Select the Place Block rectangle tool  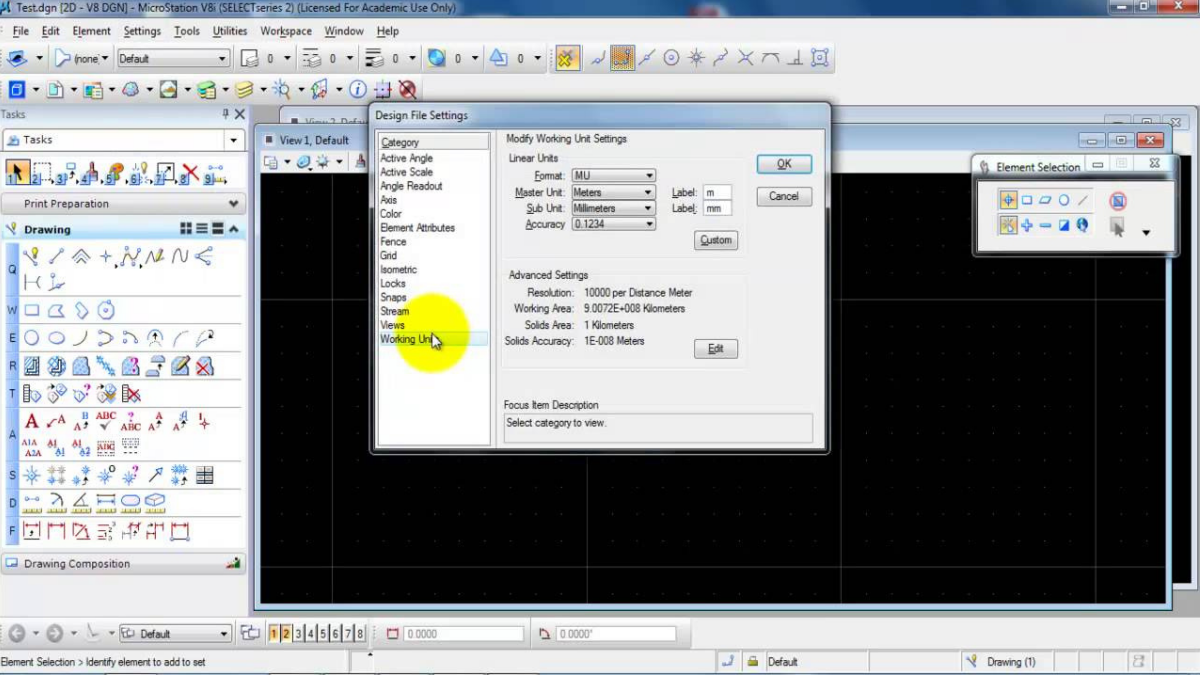(32, 311)
